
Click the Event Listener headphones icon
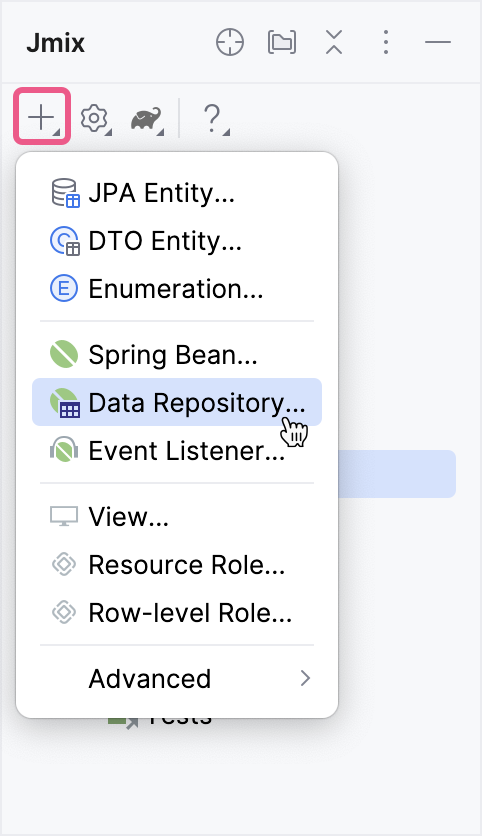coord(64,451)
